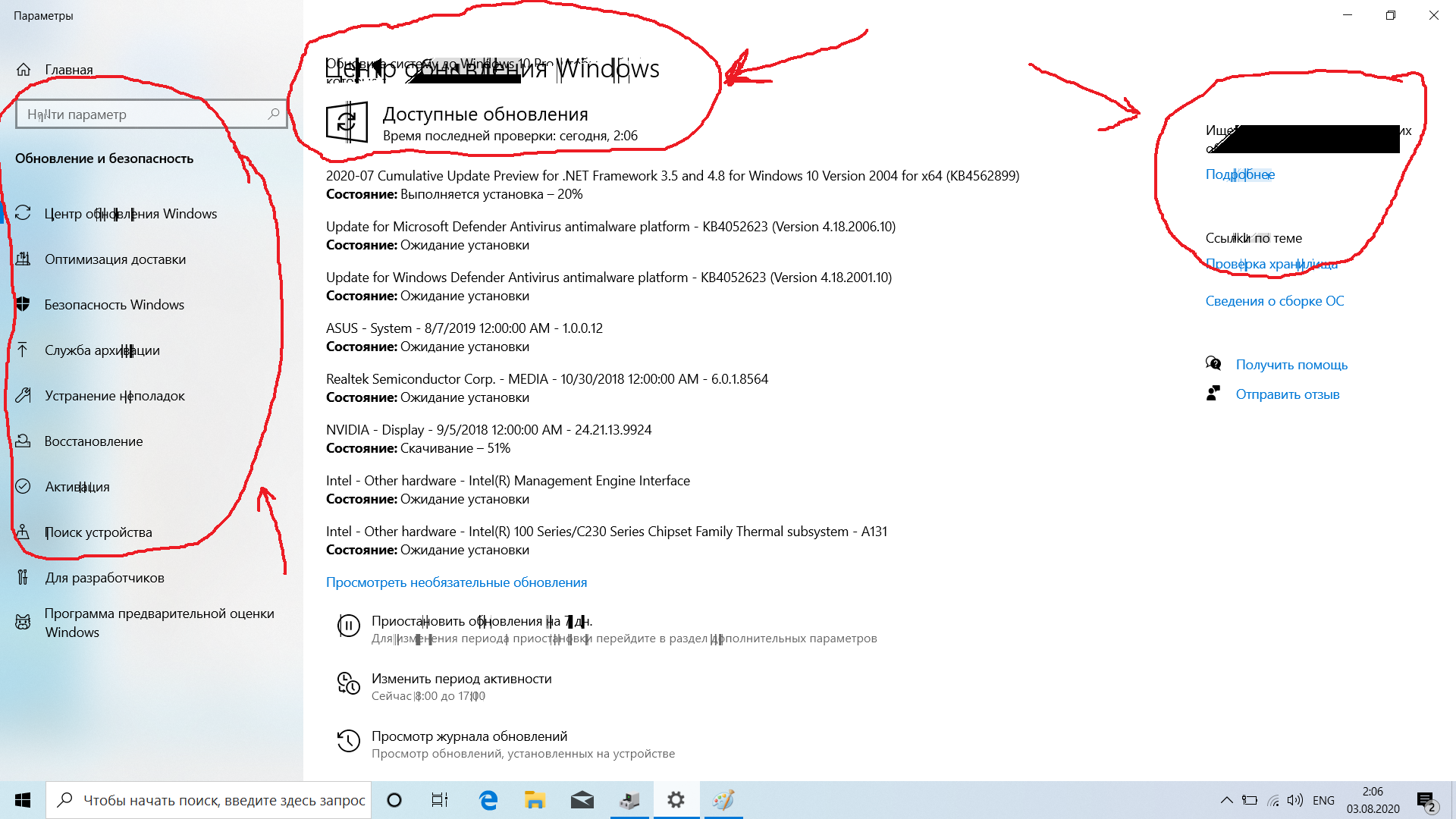
Task: Click Сведения о сборке ОС link
Action: click(1274, 301)
